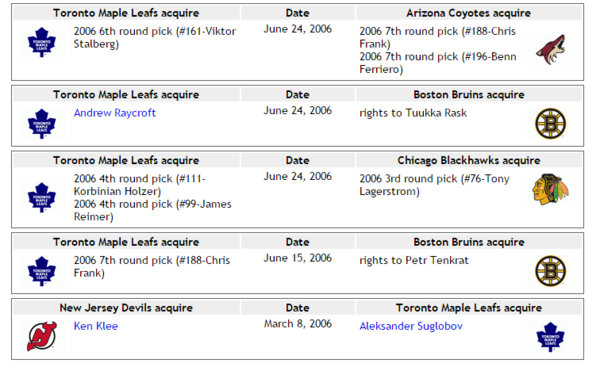Click Boston Bruins logo in Tenkrat trade
600x367 pixels.
(x=550, y=271)
